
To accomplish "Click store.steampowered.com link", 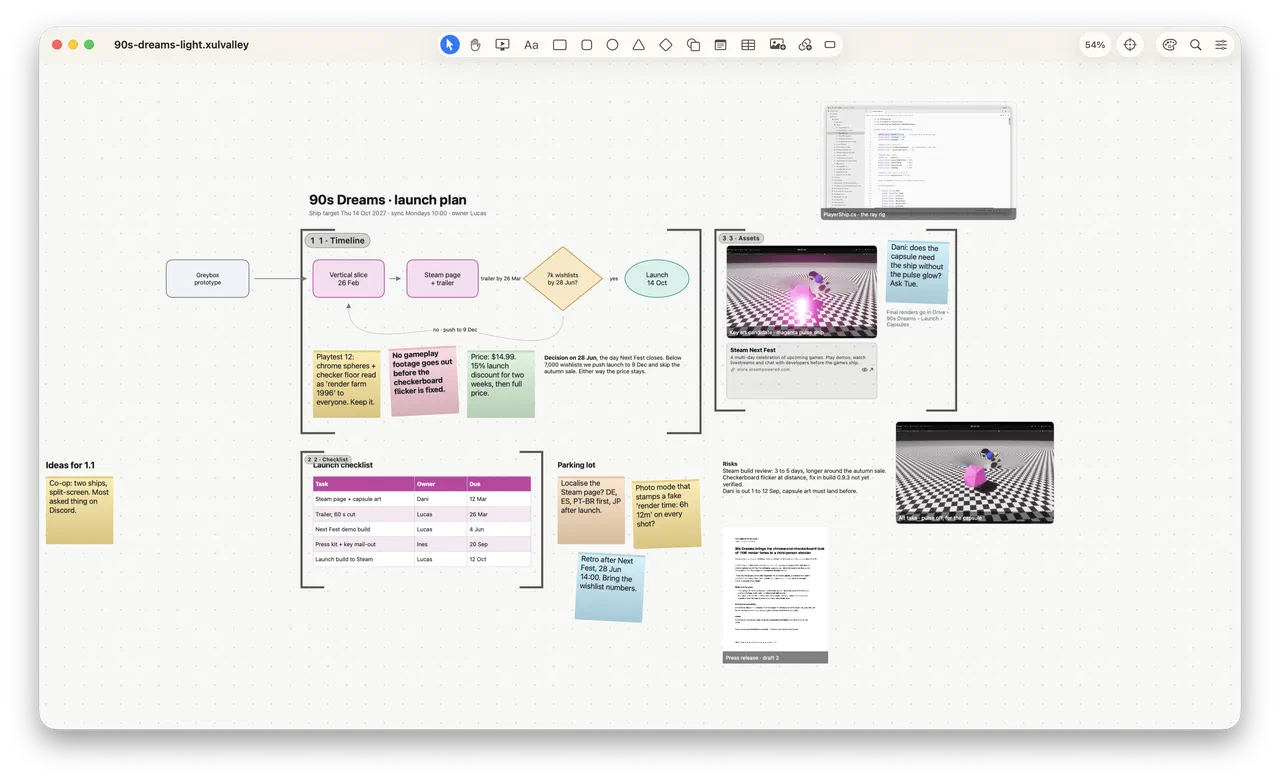I will [x=763, y=369].
